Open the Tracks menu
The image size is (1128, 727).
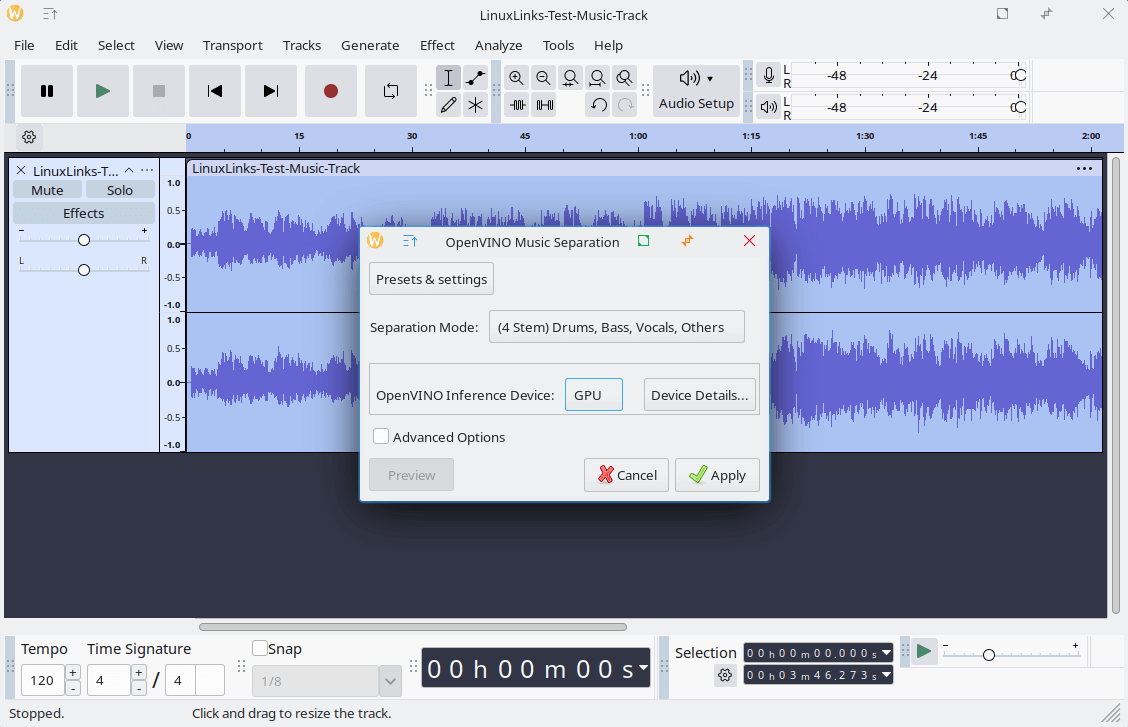click(x=301, y=45)
